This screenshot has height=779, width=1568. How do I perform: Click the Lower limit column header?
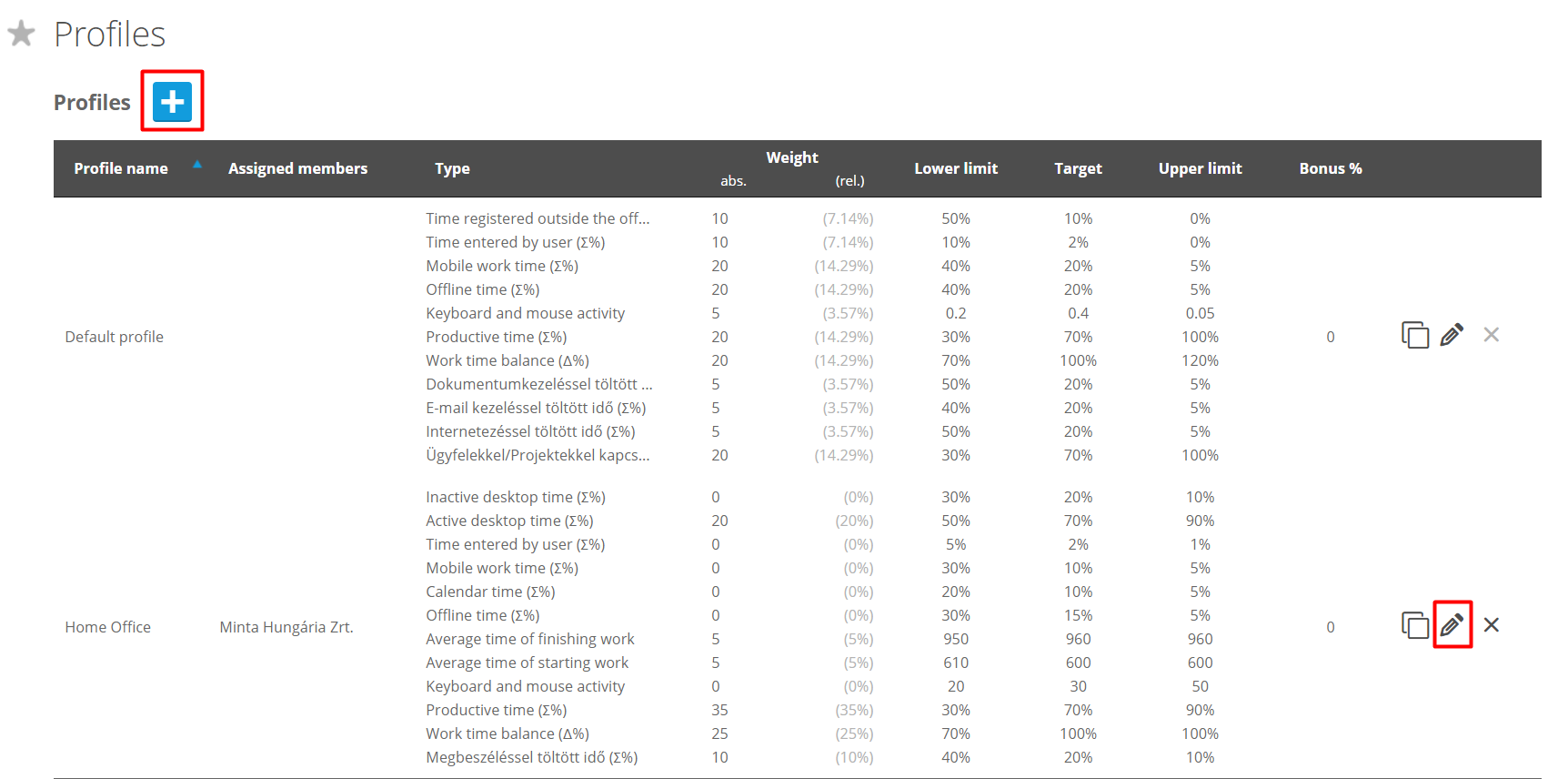(955, 168)
